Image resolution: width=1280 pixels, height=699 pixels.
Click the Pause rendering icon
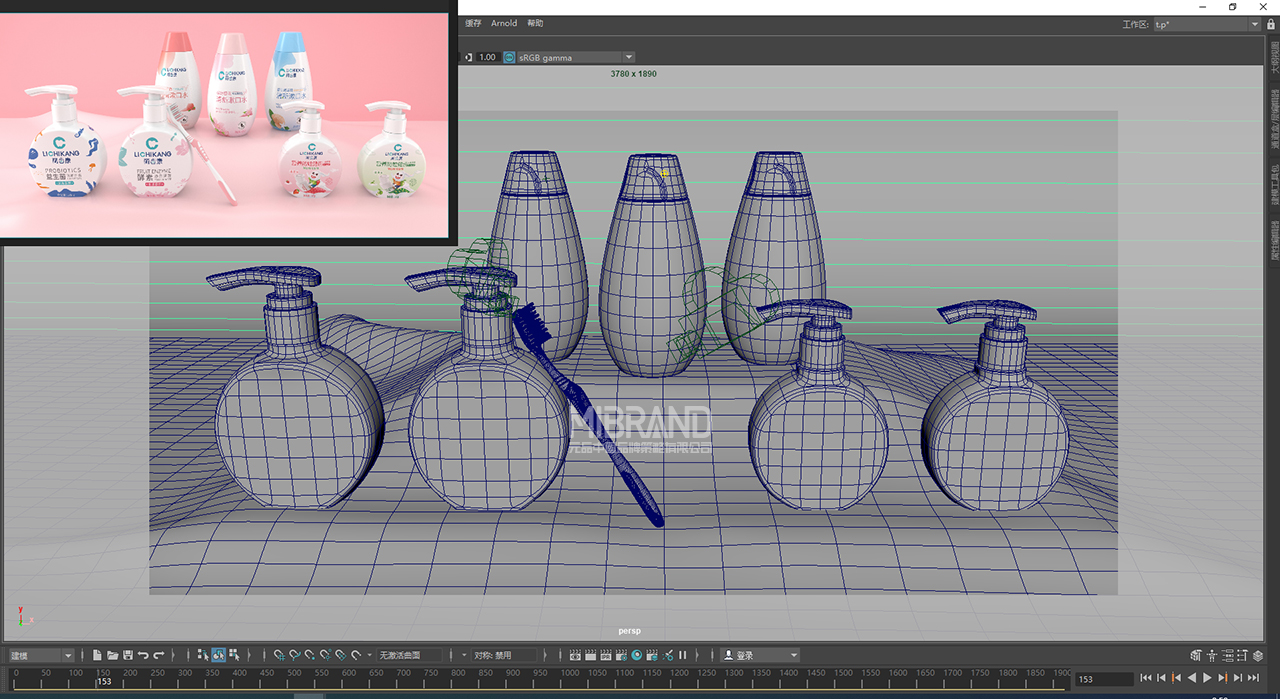point(683,655)
